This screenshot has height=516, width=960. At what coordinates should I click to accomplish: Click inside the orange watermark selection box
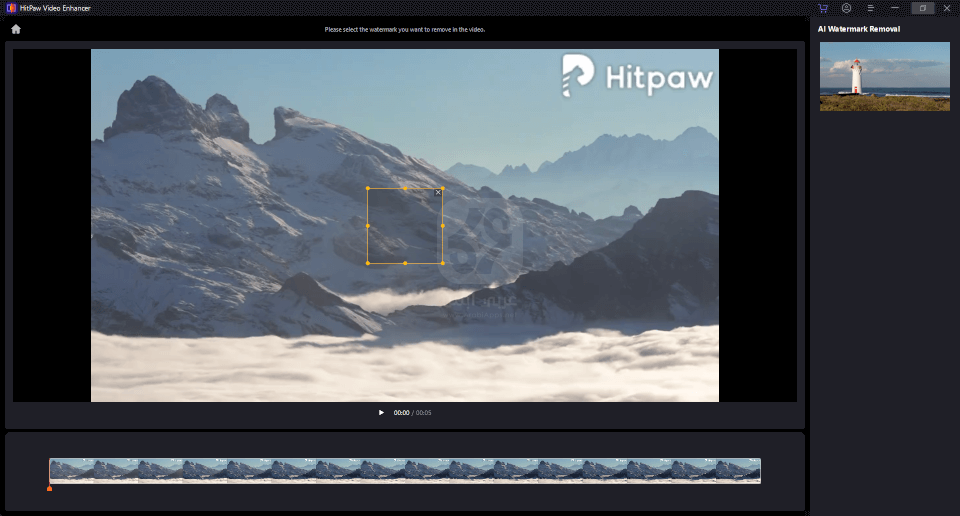click(405, 226)
